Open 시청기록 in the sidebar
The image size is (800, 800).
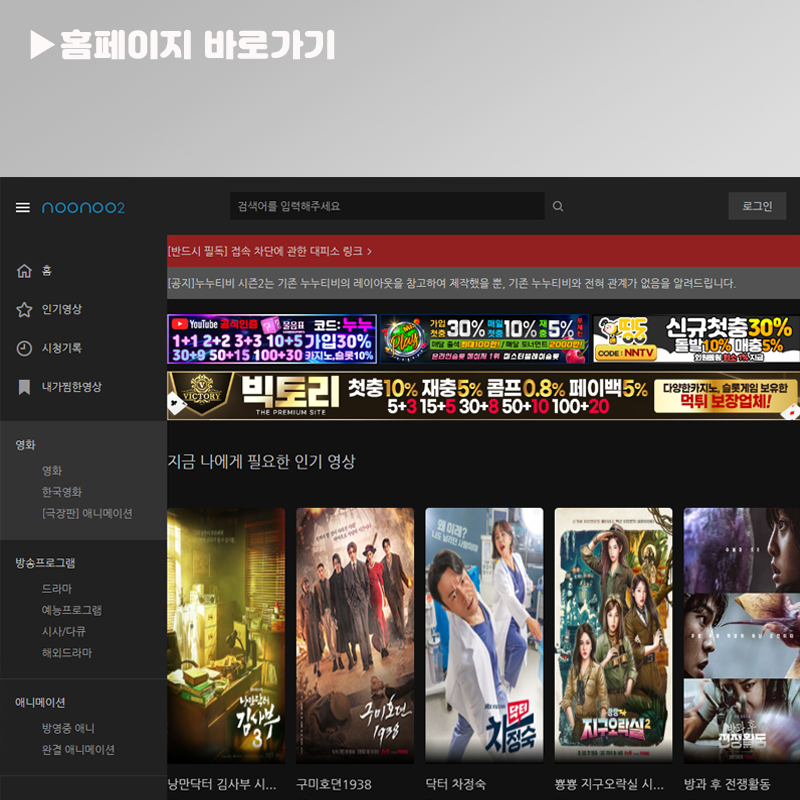[x=62, y=348]
